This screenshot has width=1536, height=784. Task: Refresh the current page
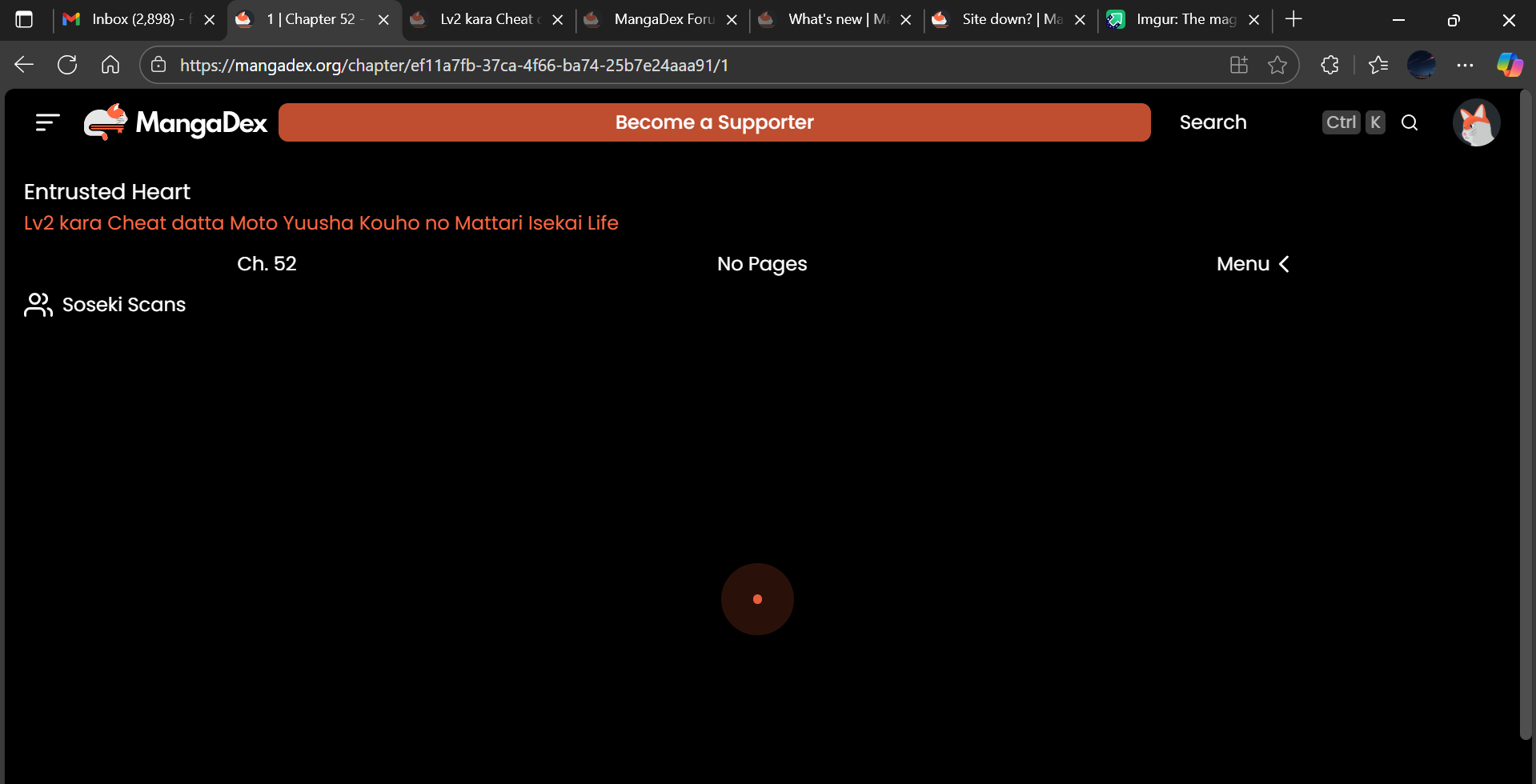(67, 66)
